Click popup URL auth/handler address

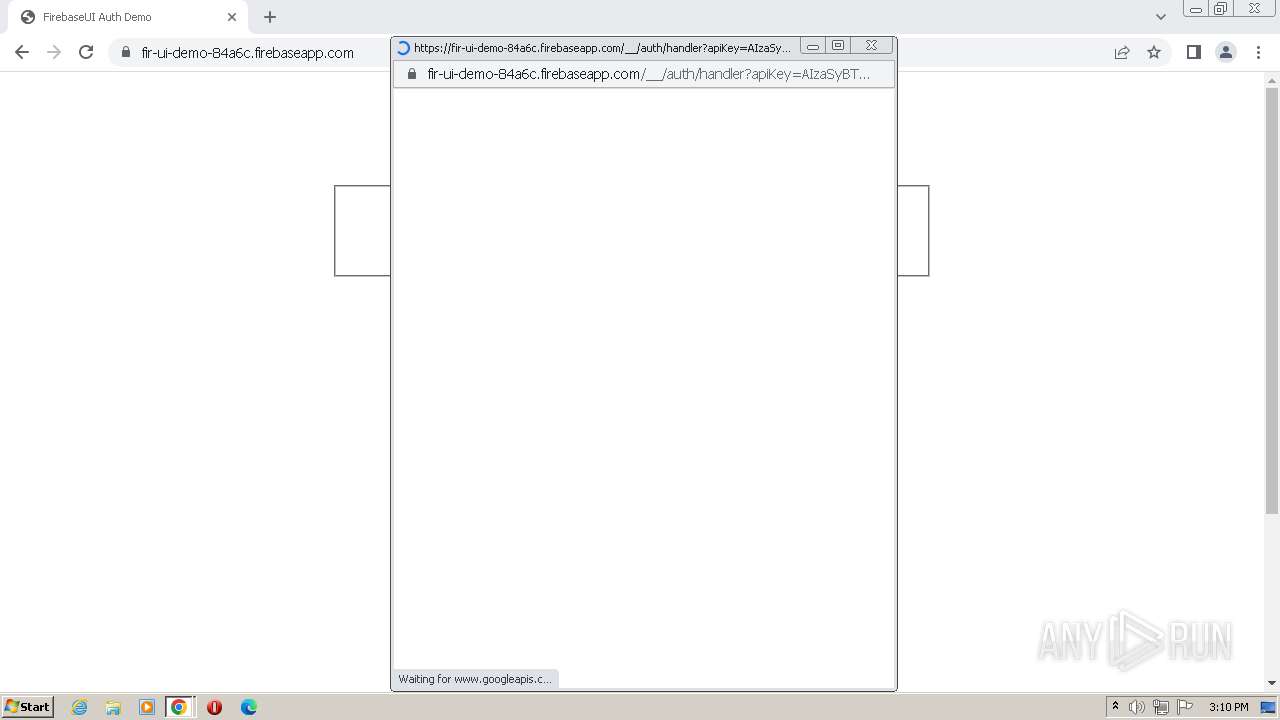click(x=648, y=74)
